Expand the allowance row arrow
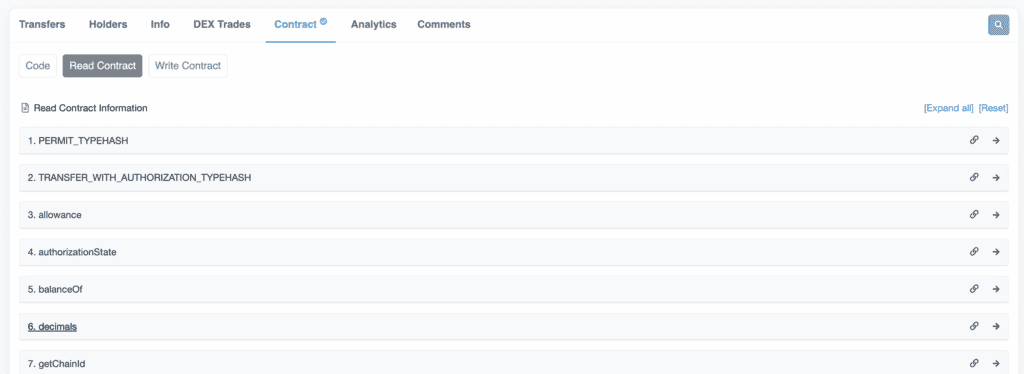Image resolution: width=1024 pixels, height=374 pixels. pos(996,215)
